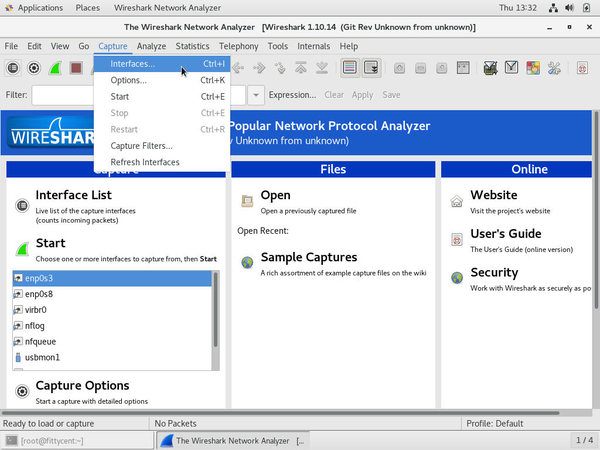This screenshot has width=600, height=450.
Task: Open the Places menu in top bar
Action: pyautogui.click(x=88, y=8)
